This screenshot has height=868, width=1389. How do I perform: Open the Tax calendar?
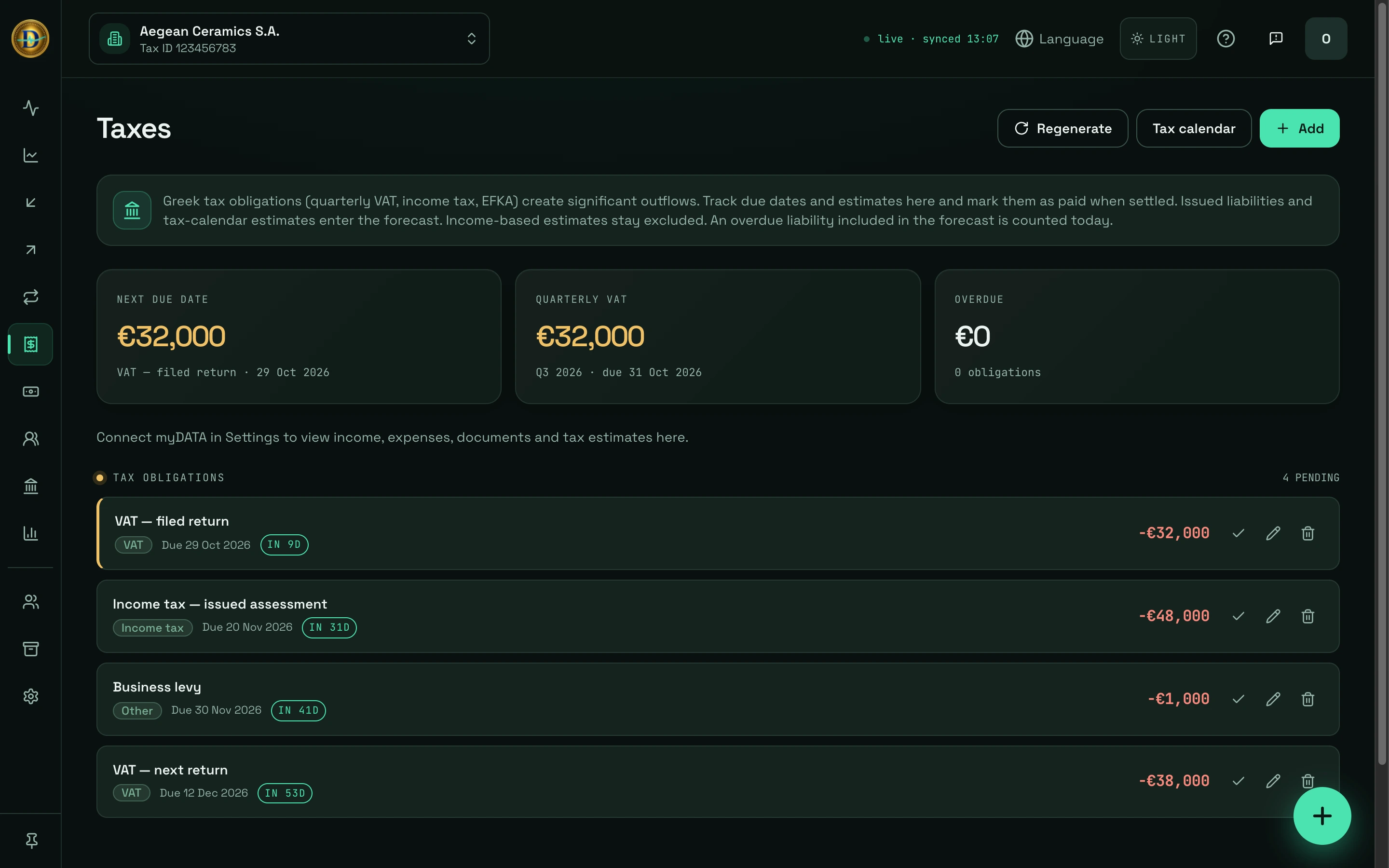pos(1193,128)
